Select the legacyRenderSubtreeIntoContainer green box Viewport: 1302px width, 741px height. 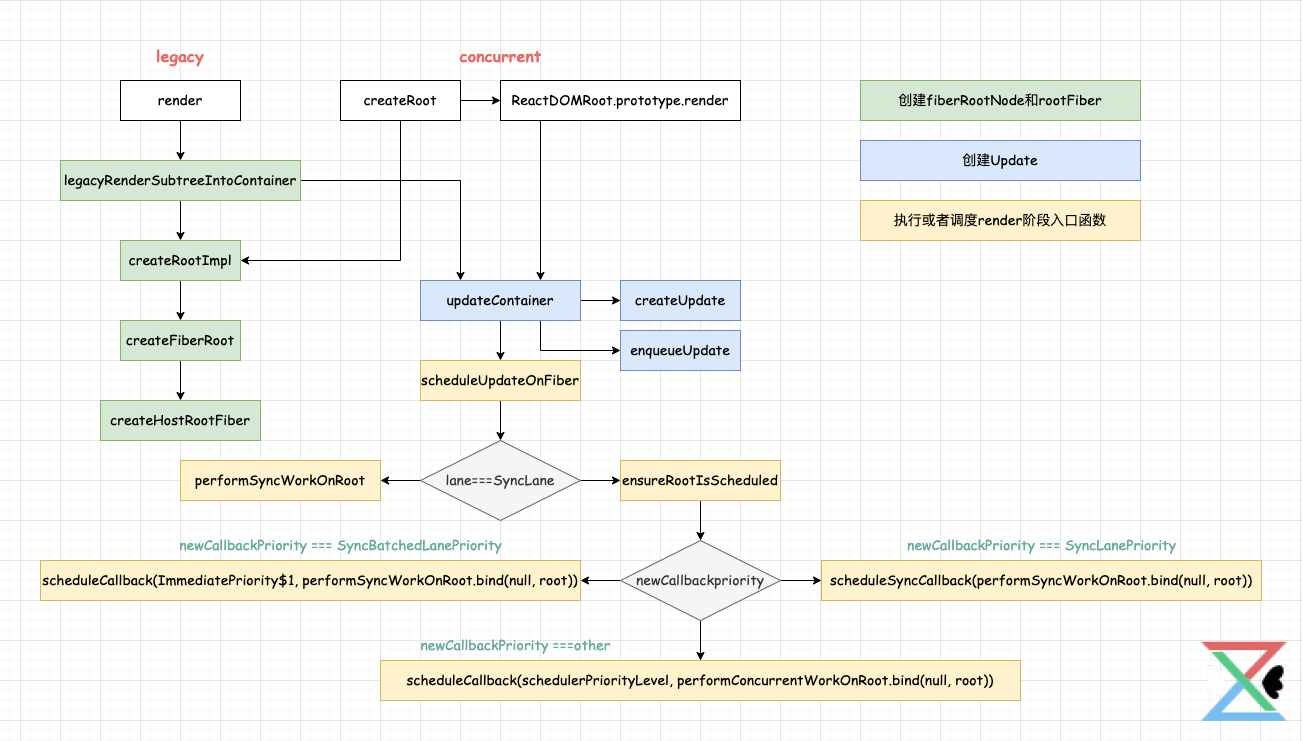pos(180,181)
